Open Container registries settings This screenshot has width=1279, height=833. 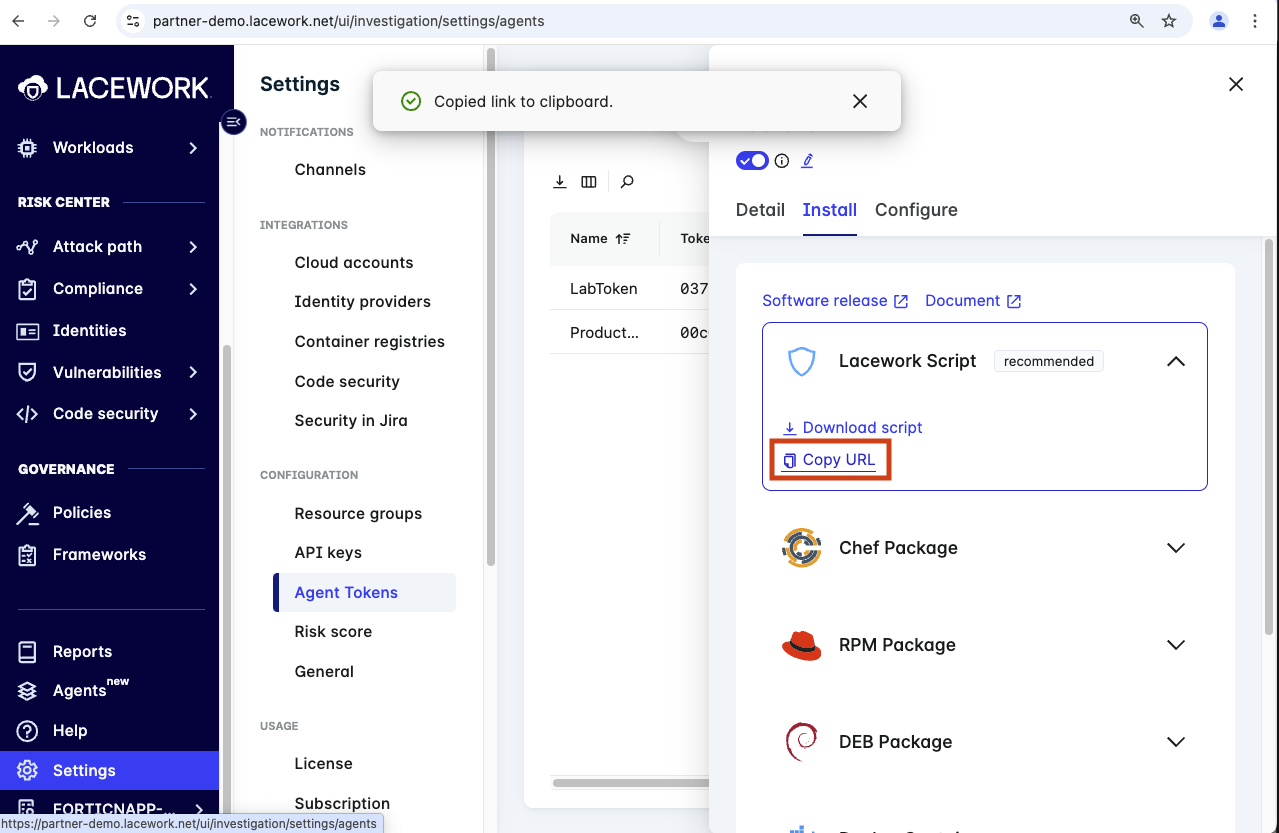369,342
